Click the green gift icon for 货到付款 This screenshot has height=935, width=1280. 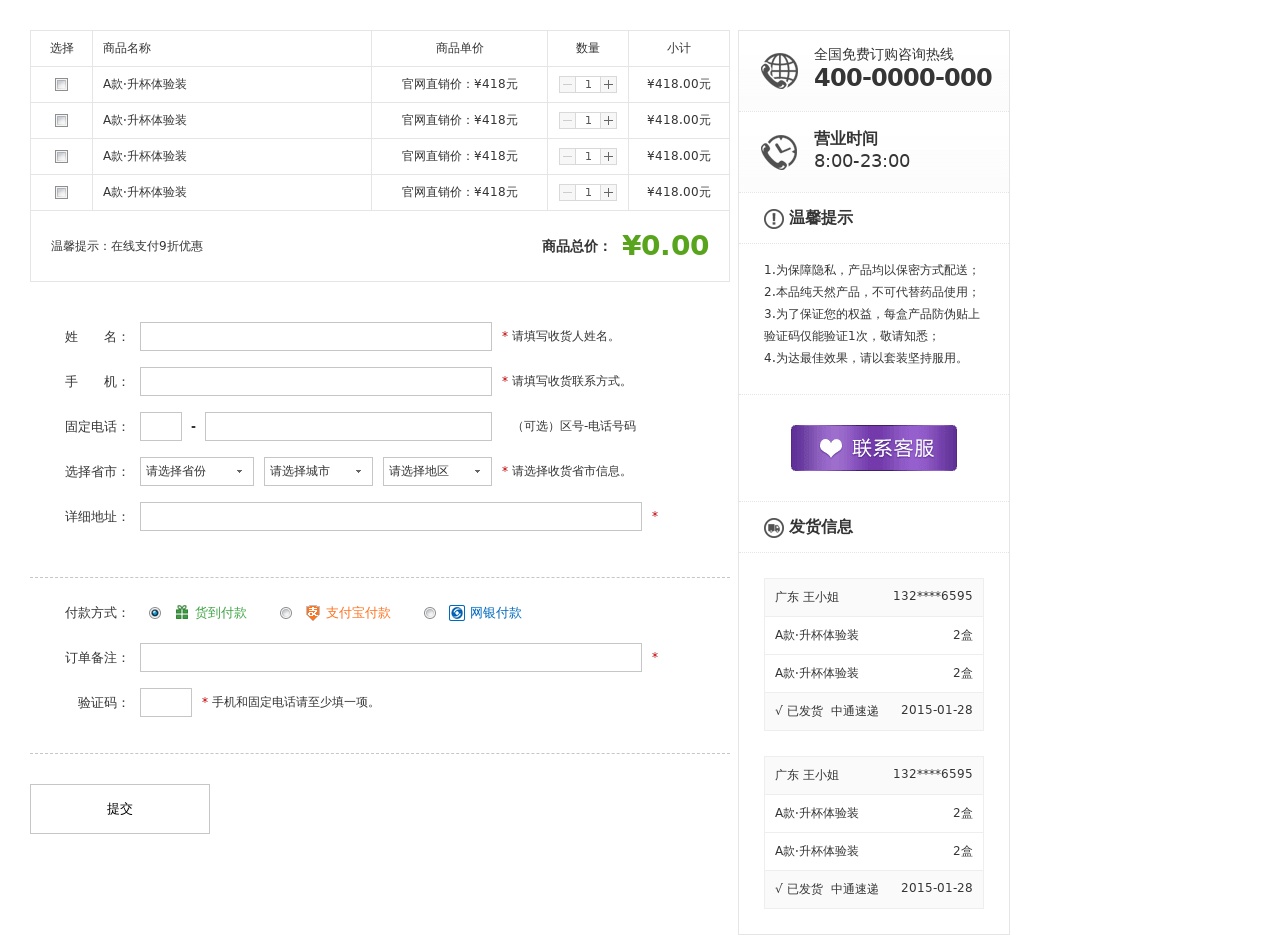pos(182,612)
